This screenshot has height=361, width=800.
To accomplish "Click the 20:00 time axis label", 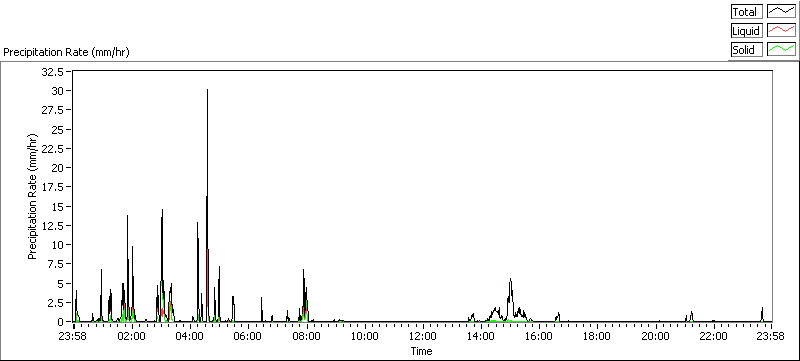I will point(656,336).
